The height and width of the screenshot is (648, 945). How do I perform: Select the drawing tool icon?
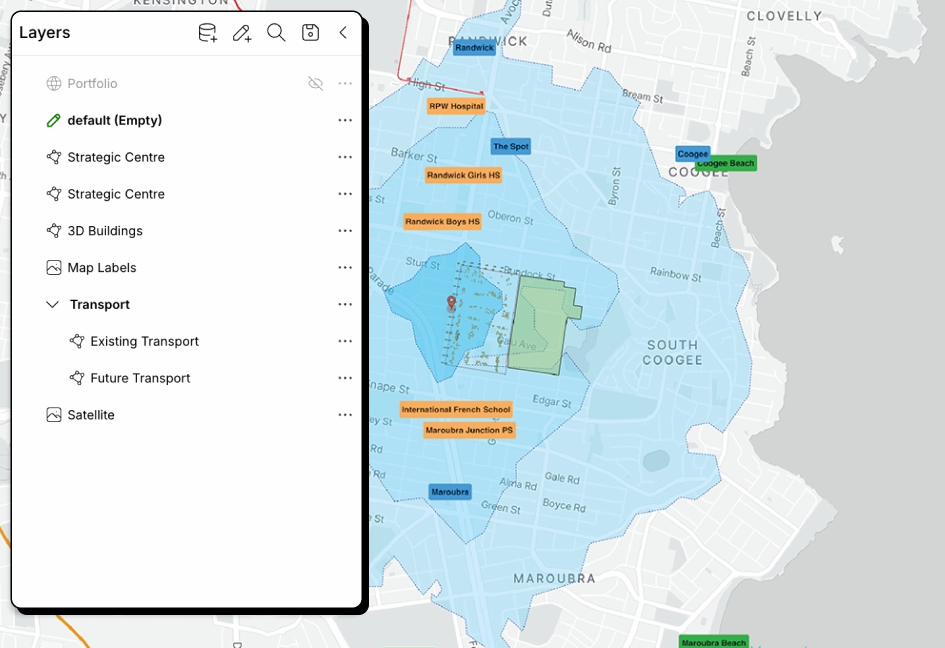tap(241, 32)
